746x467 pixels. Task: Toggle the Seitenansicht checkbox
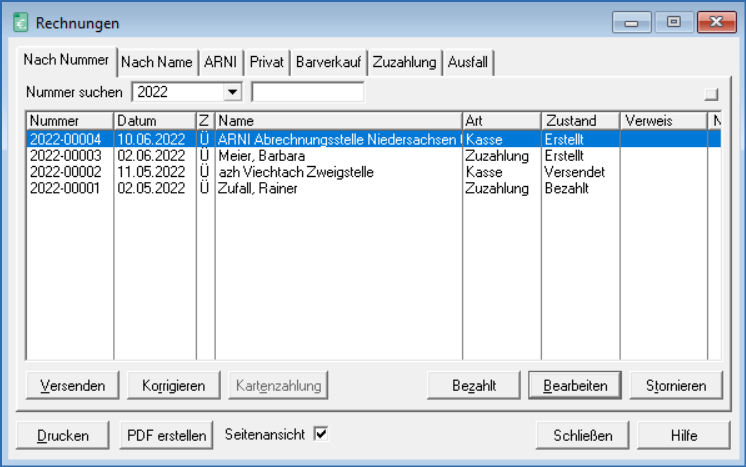321,434
